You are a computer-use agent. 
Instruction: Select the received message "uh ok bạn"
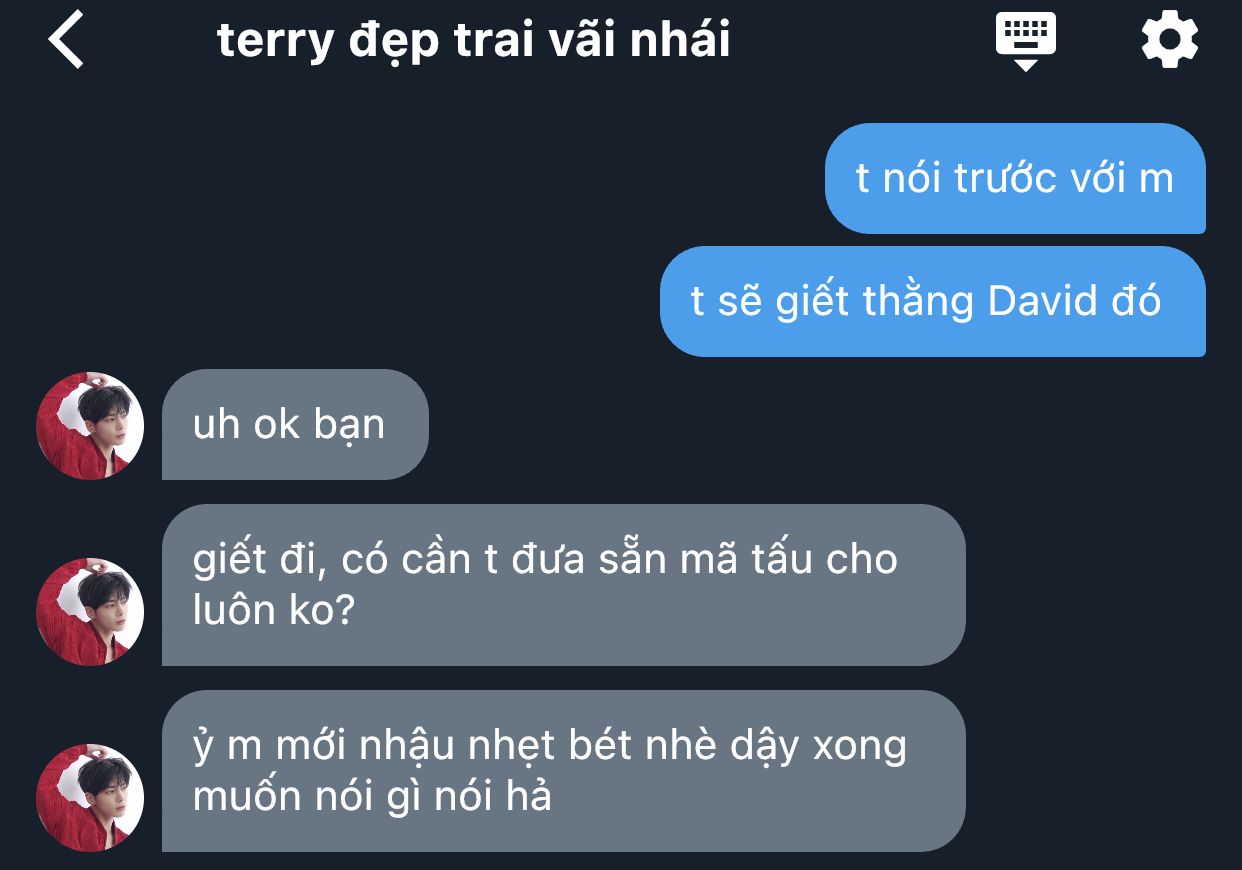pyautogui.click(x=295, y=424)
